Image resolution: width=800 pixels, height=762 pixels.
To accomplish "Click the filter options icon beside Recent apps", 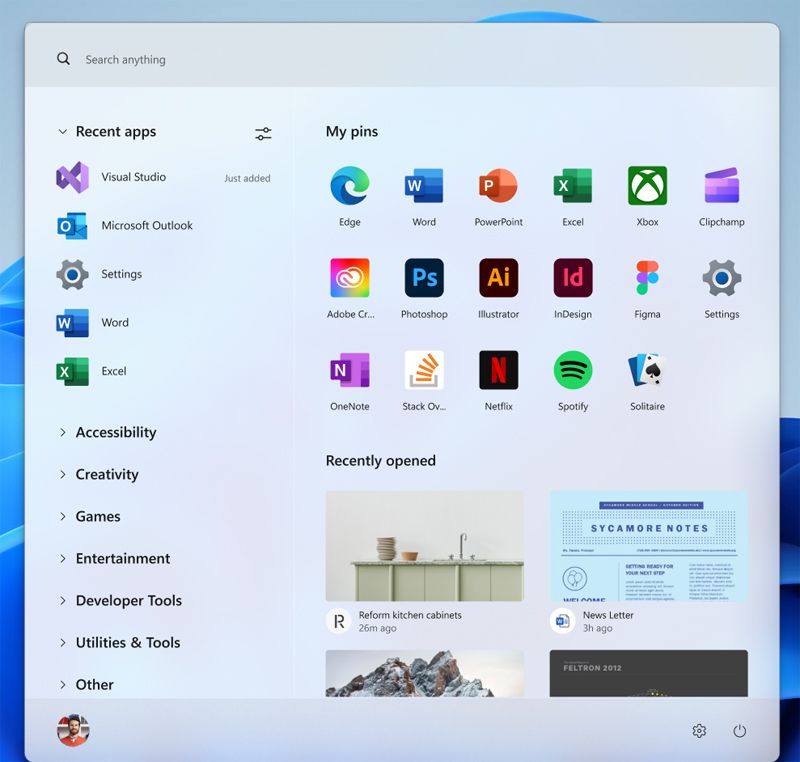I will point(263,133).
